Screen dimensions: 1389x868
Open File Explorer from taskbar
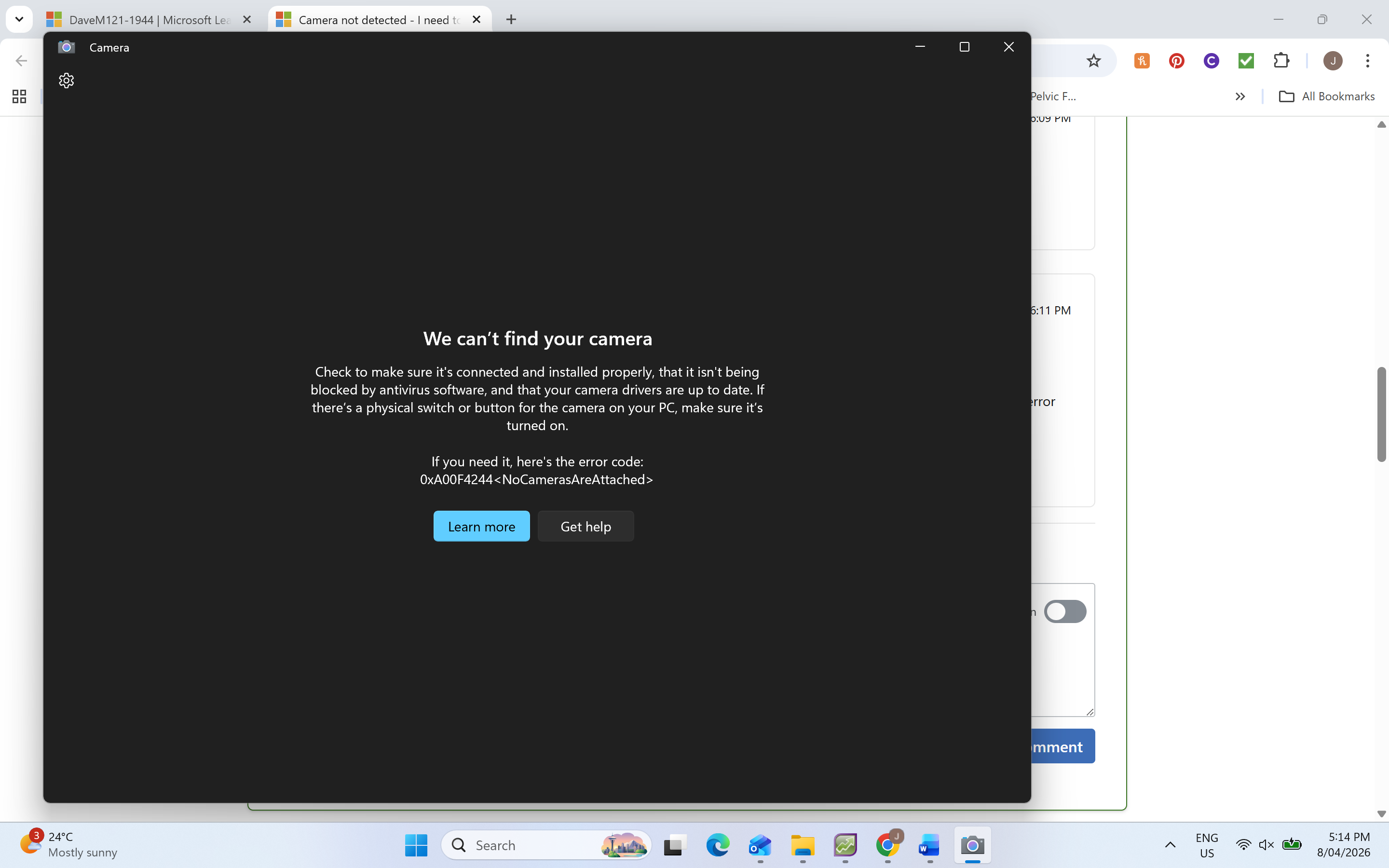click(x=803, y=845)
